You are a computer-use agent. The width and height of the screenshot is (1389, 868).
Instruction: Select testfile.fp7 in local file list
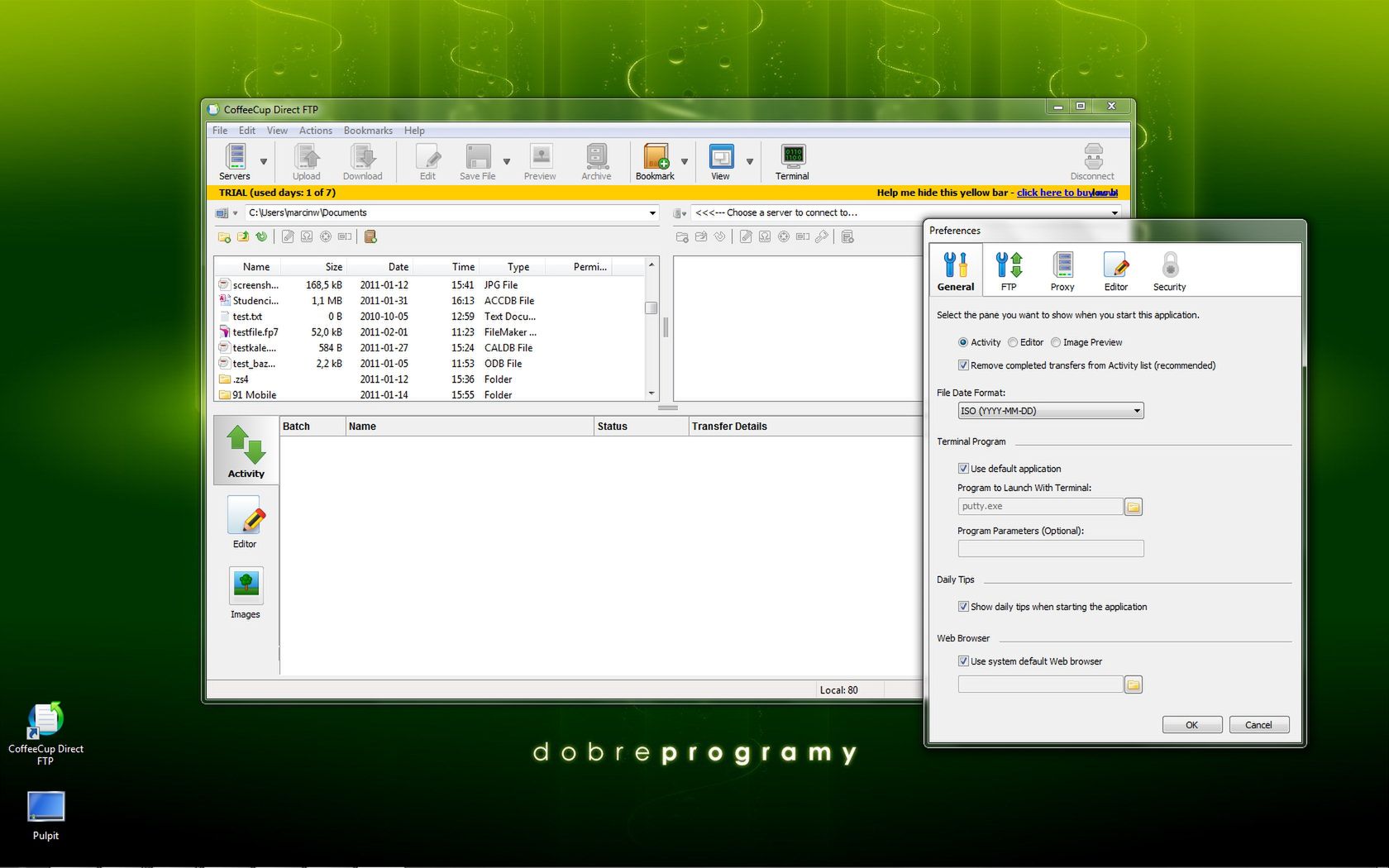click(x=255, y=332)
